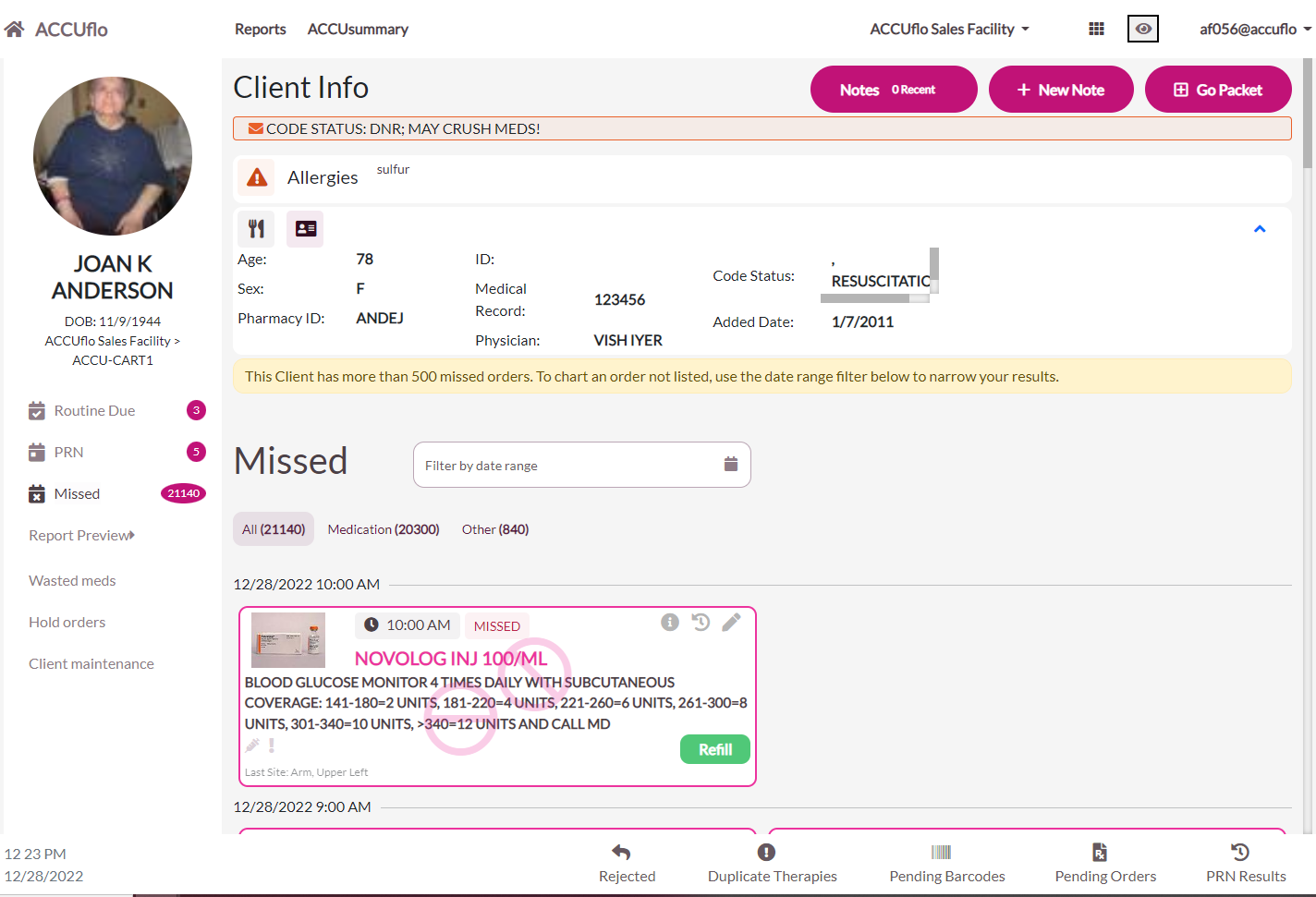Image resolution: width=1316 pixels, height=897 pixels.
Task: Click the exclamation alert icon on Novolog card
Action: point(271,745)
